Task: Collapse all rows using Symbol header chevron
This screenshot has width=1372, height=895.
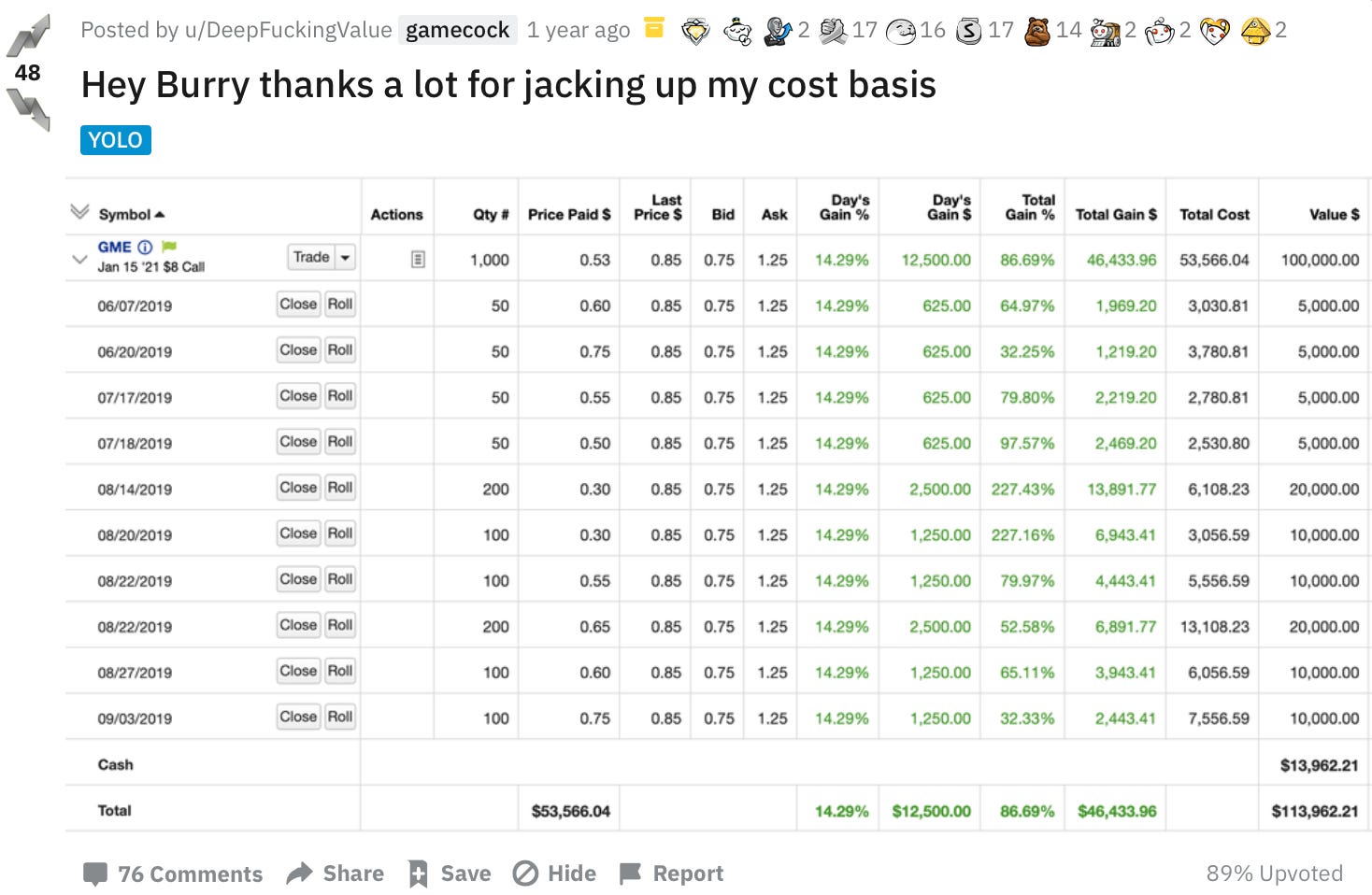Action: 79,212
